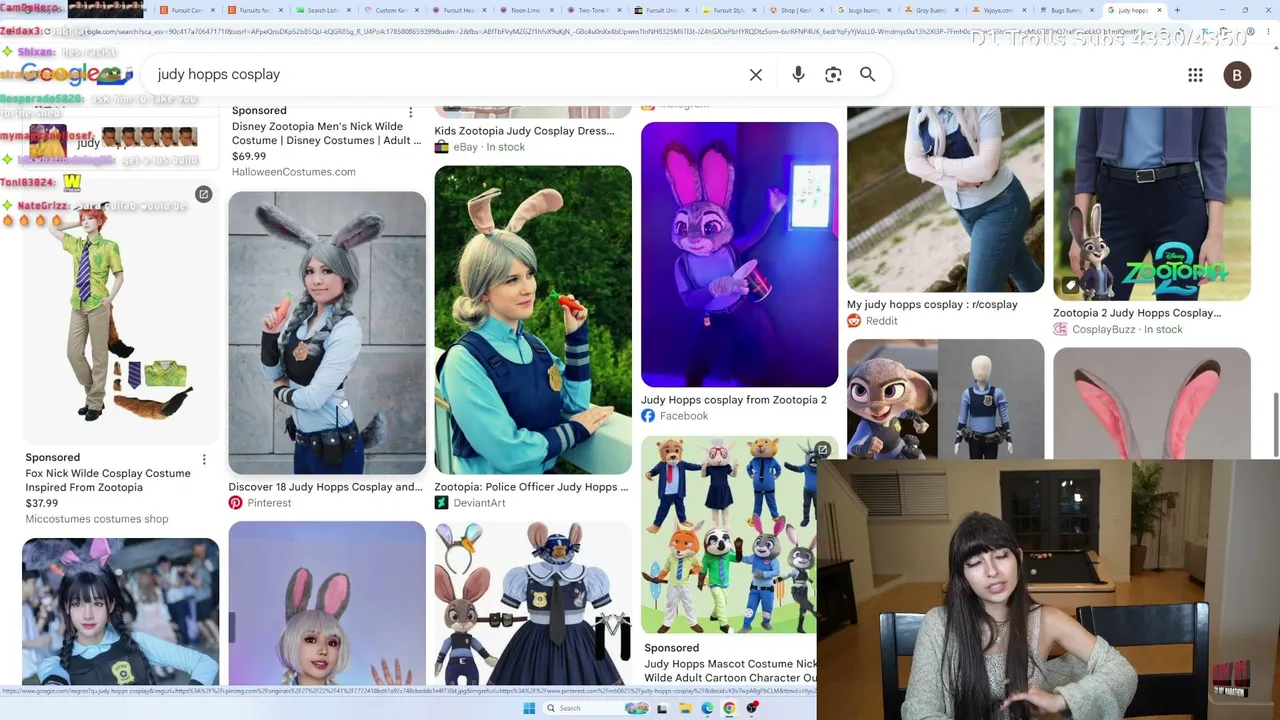The width and height of the screenshot is (1280, 720).
Task: Close the active judy hopps tab
Action: pos(1159,10)
